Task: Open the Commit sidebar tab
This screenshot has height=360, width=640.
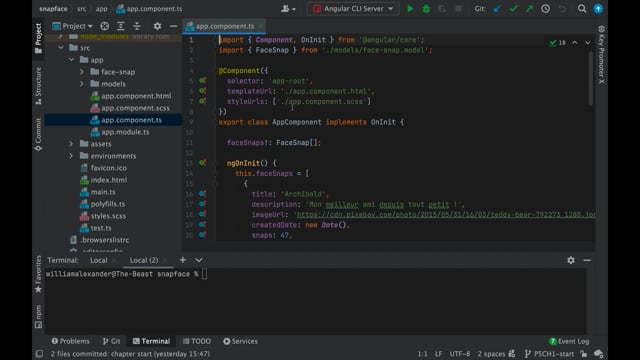Action: [x=38, y=135]
